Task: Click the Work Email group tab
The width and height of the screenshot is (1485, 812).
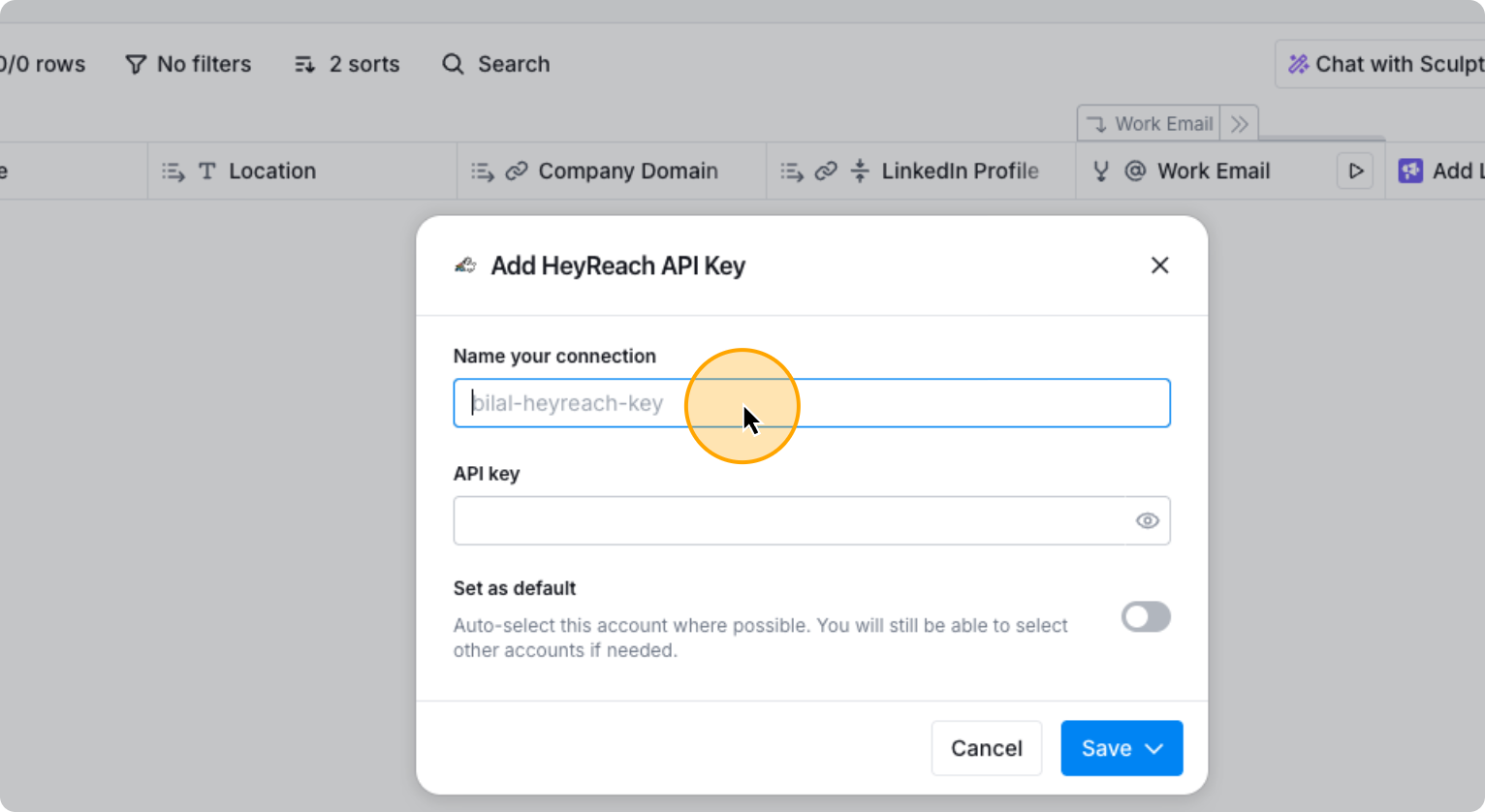Action: (1150, 124)
